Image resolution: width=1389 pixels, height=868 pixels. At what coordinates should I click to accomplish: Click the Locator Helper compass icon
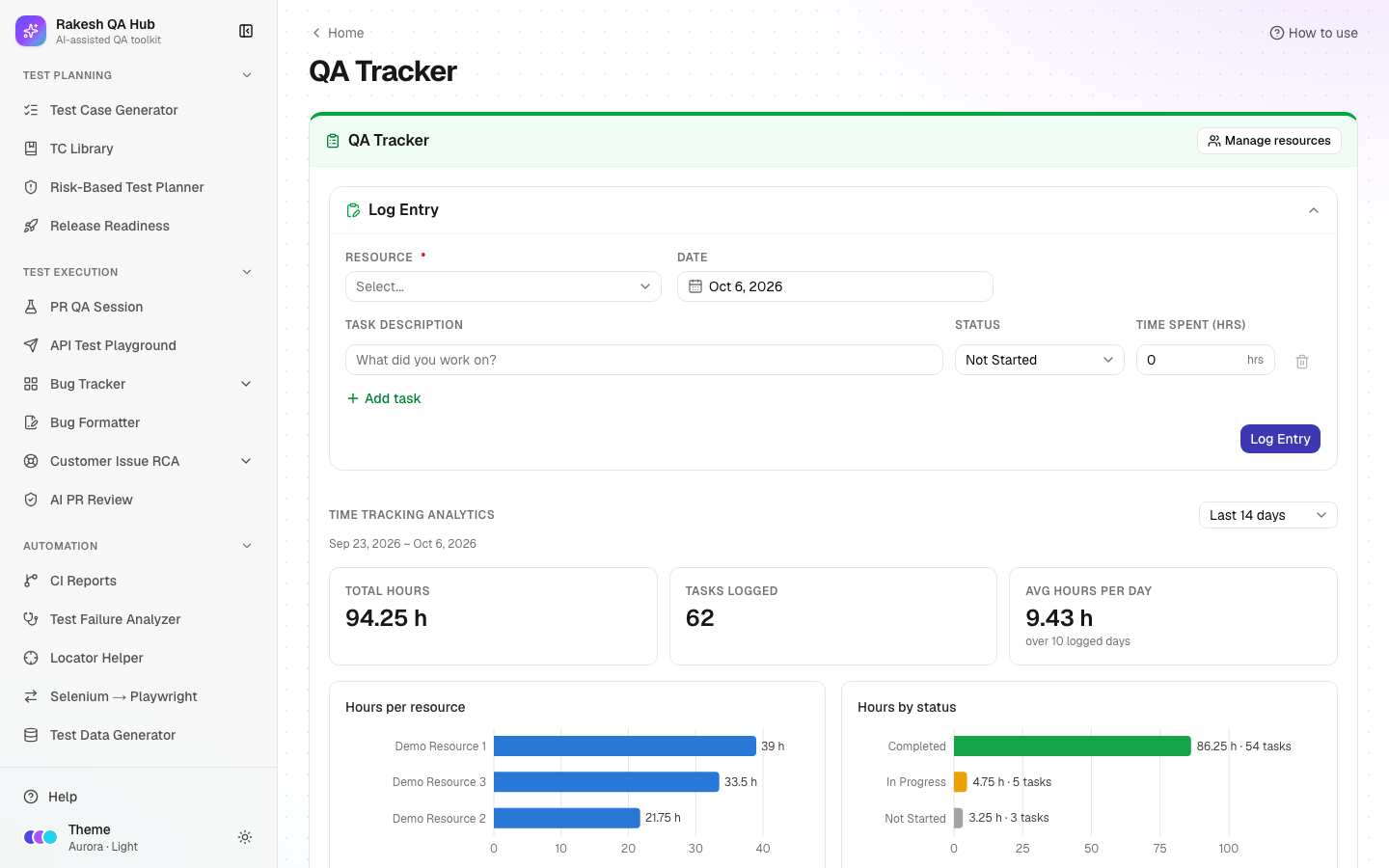[31, 658]
